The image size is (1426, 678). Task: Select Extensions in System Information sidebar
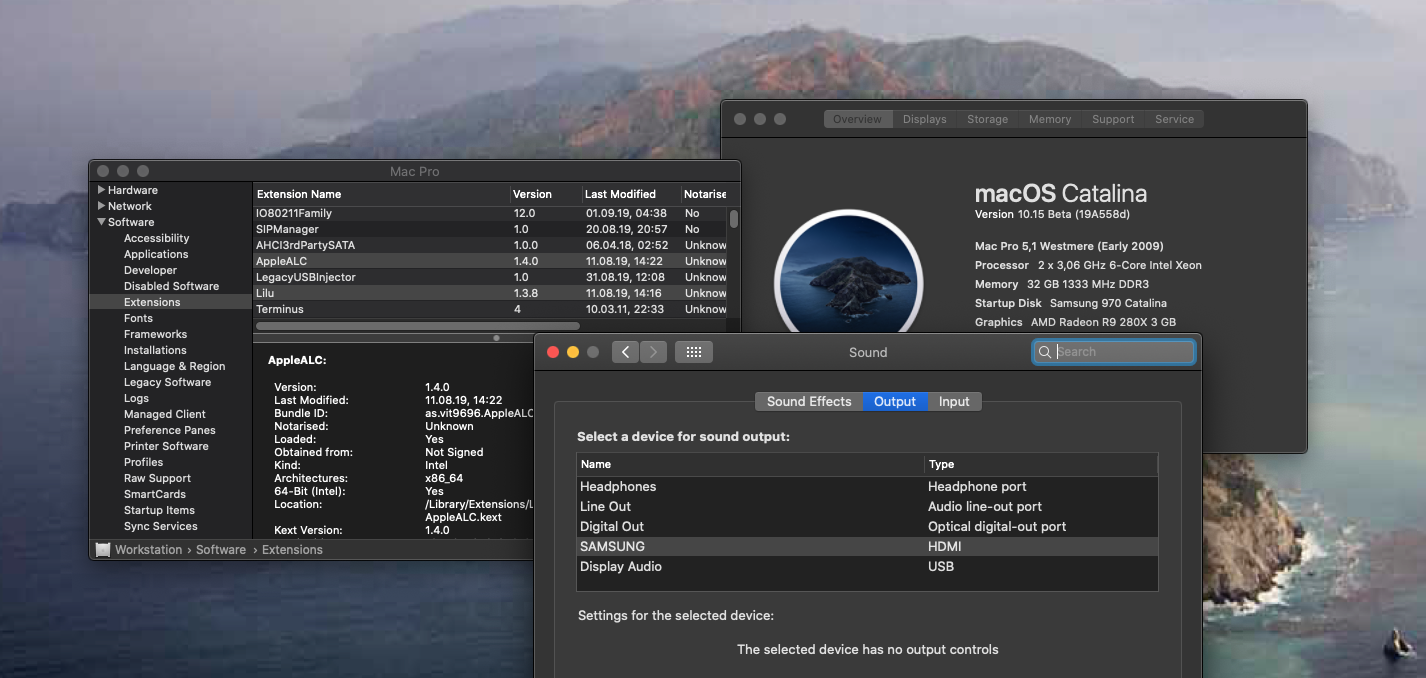point(170,302)
